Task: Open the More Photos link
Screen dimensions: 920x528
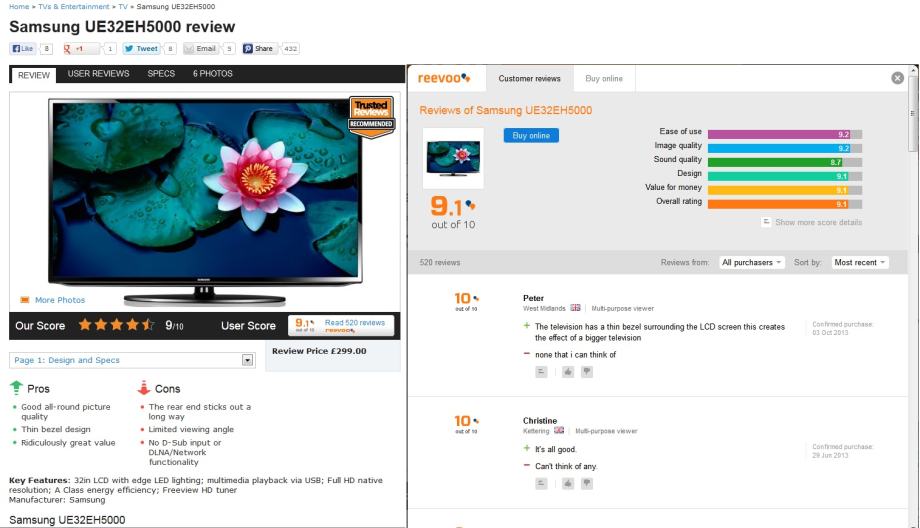Action: tap(60, 300)
